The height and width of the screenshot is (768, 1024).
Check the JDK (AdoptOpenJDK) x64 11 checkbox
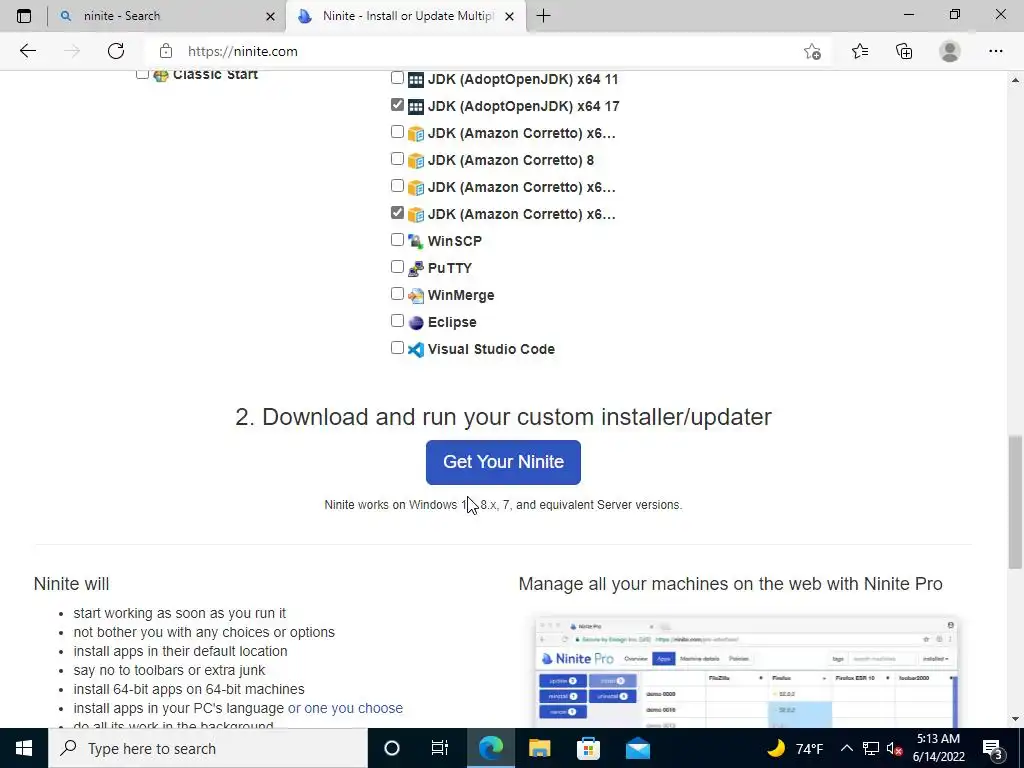coord(397,78)
